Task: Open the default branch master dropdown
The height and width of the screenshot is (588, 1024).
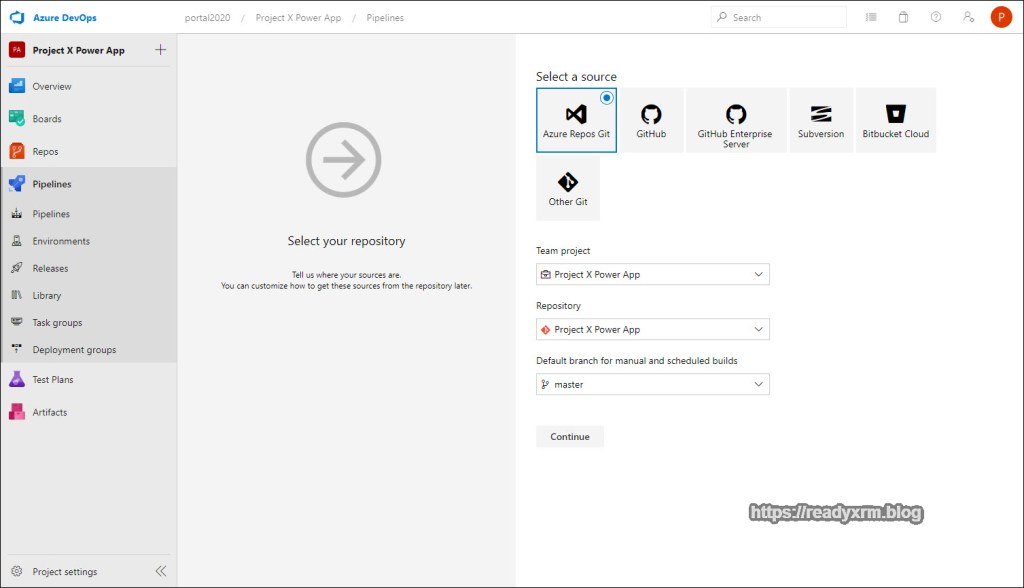Action: [x=653, y=384]
